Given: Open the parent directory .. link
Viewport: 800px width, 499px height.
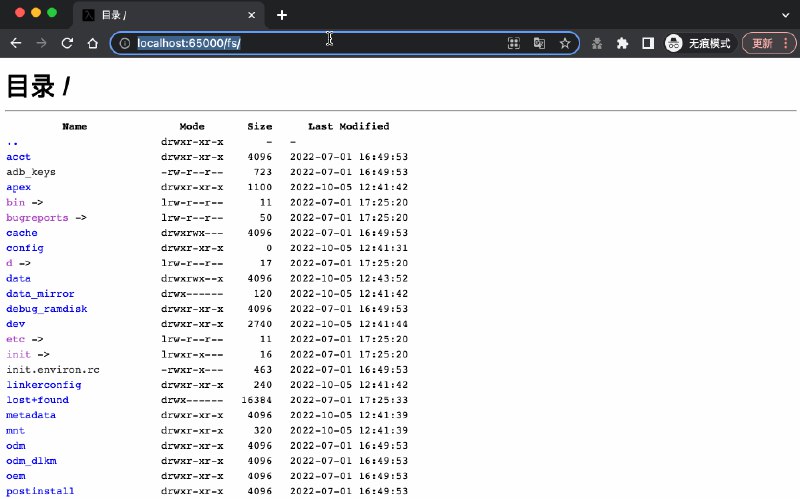Looking at the screenshot, I should (12, 142).
